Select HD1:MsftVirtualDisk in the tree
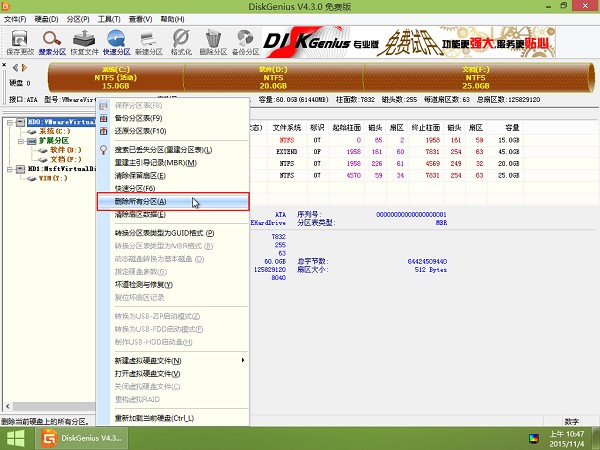 click(62, 169)
